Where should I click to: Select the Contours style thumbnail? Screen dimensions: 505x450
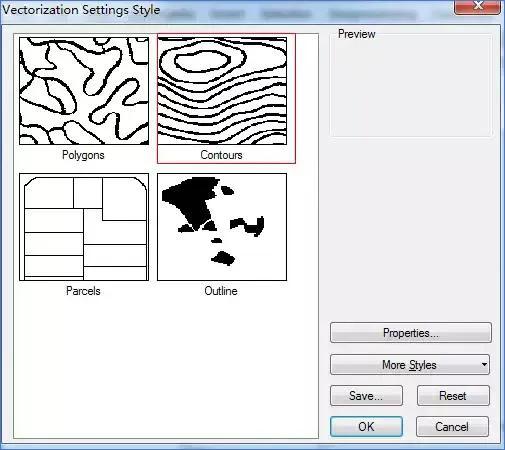222,91
